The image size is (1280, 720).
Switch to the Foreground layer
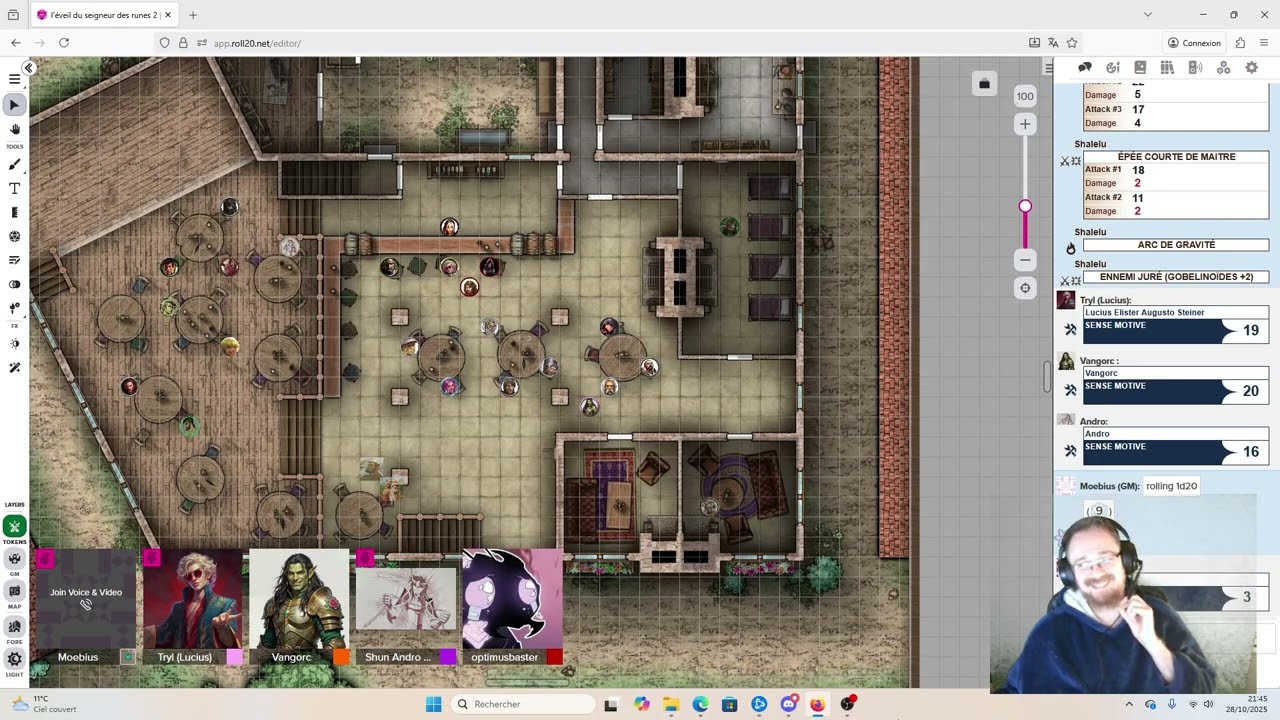(15, 626)
